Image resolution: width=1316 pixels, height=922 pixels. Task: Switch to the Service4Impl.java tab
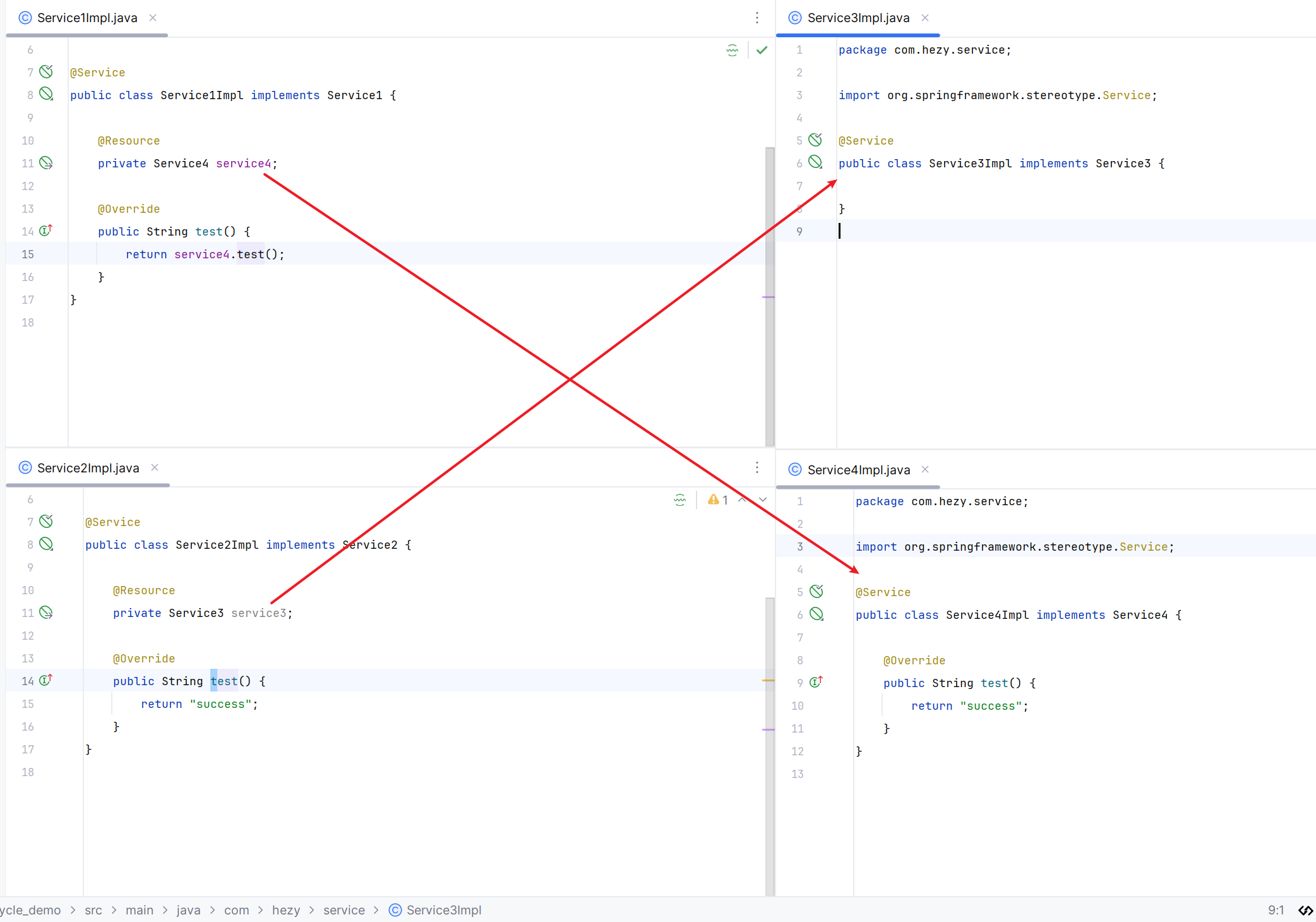click(858, 470)
